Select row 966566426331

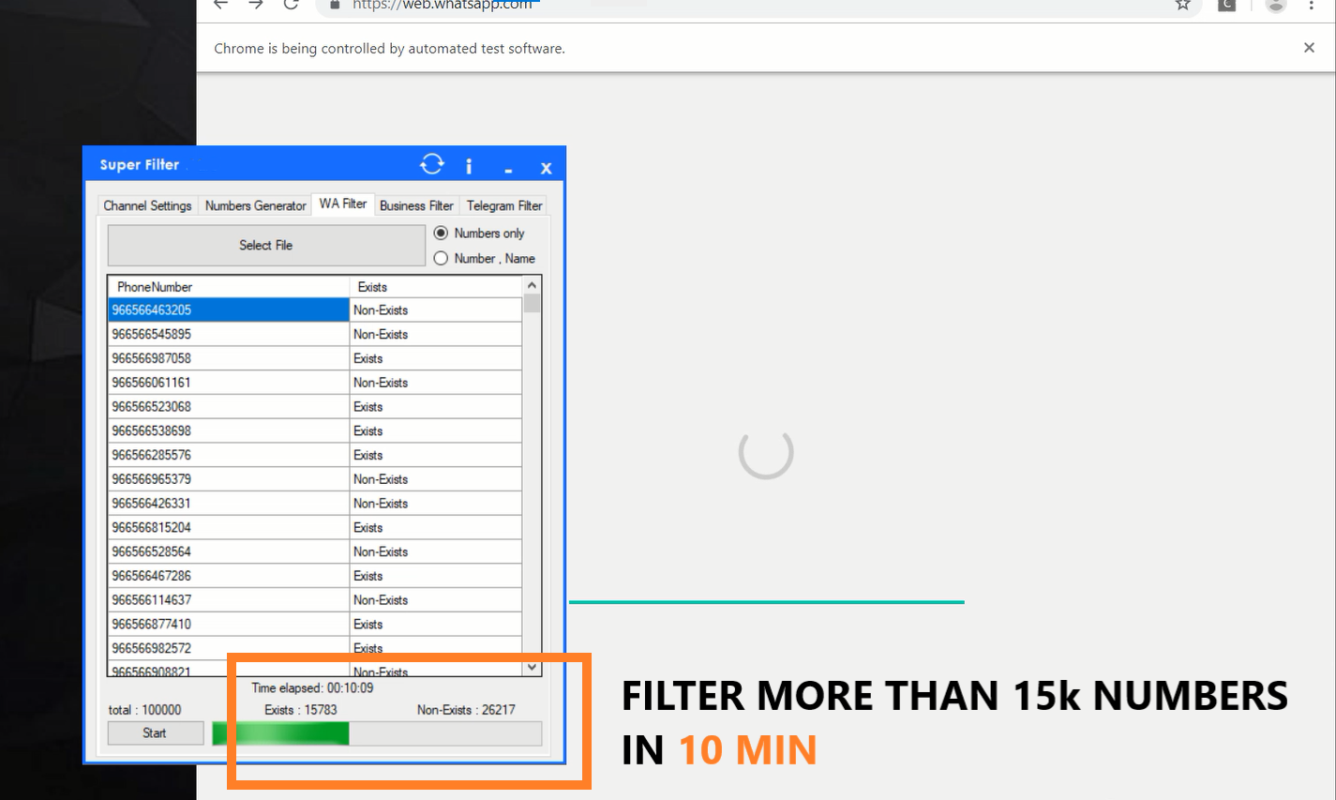click(x=315, y=503)
